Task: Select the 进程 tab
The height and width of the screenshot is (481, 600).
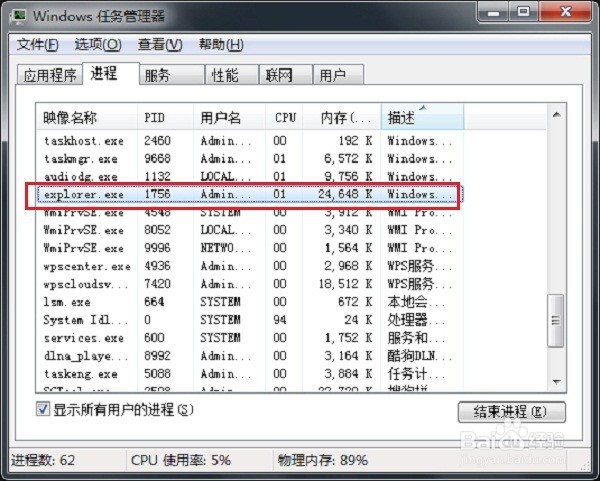Action: tap(111, 73)
